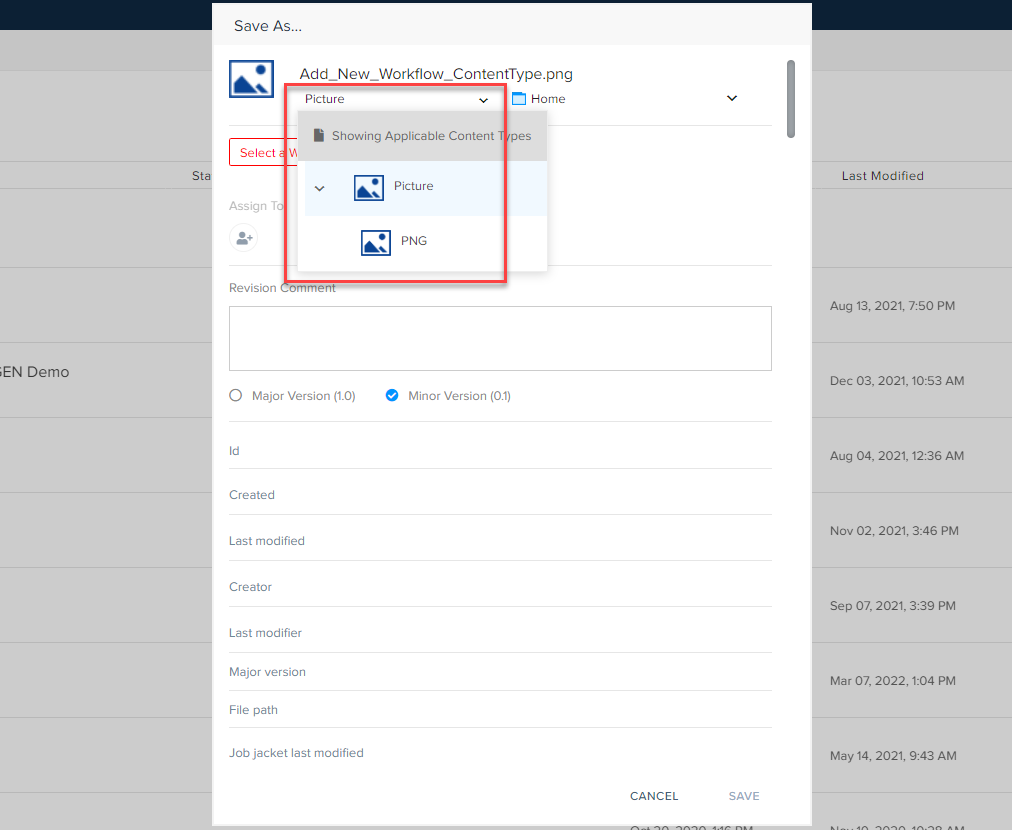Click the document icon in Showing Applicable Content Types

pos(318,136)
